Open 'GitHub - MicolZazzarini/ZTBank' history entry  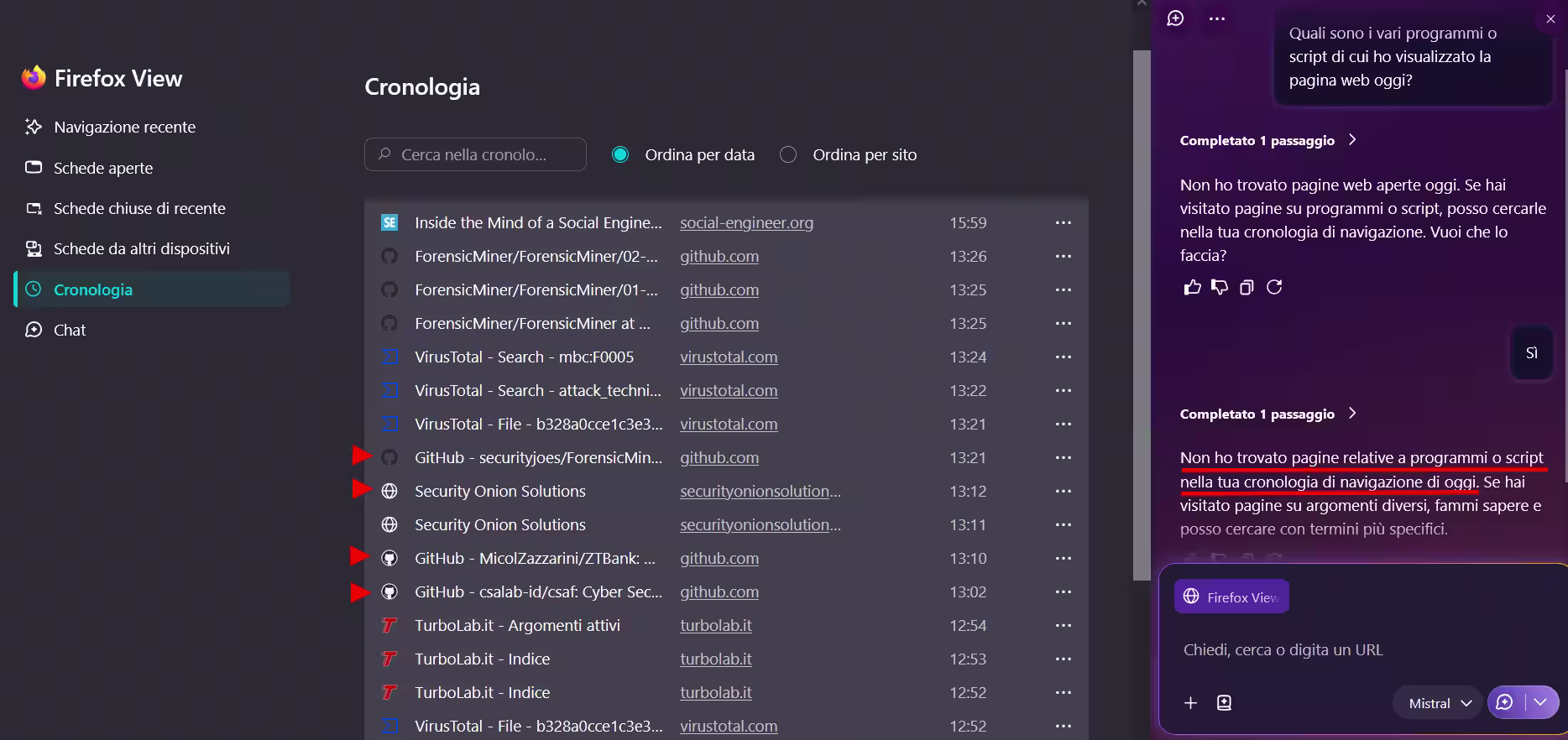[535, 558]
